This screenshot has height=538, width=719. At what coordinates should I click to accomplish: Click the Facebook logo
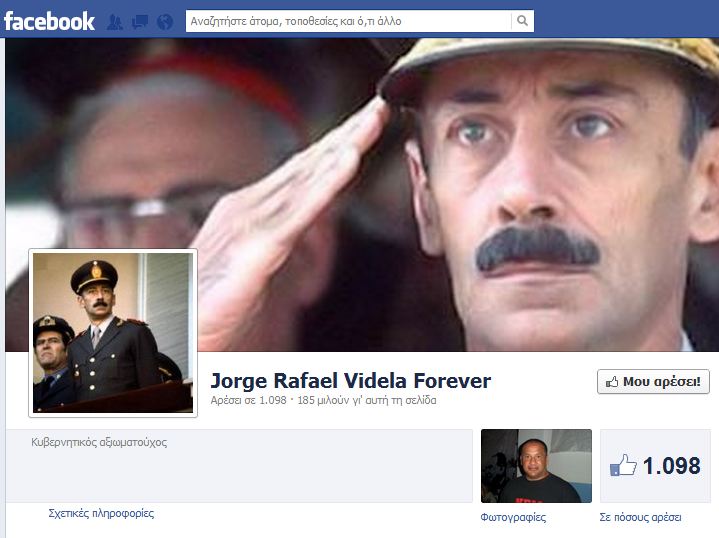tap(49, 20)
